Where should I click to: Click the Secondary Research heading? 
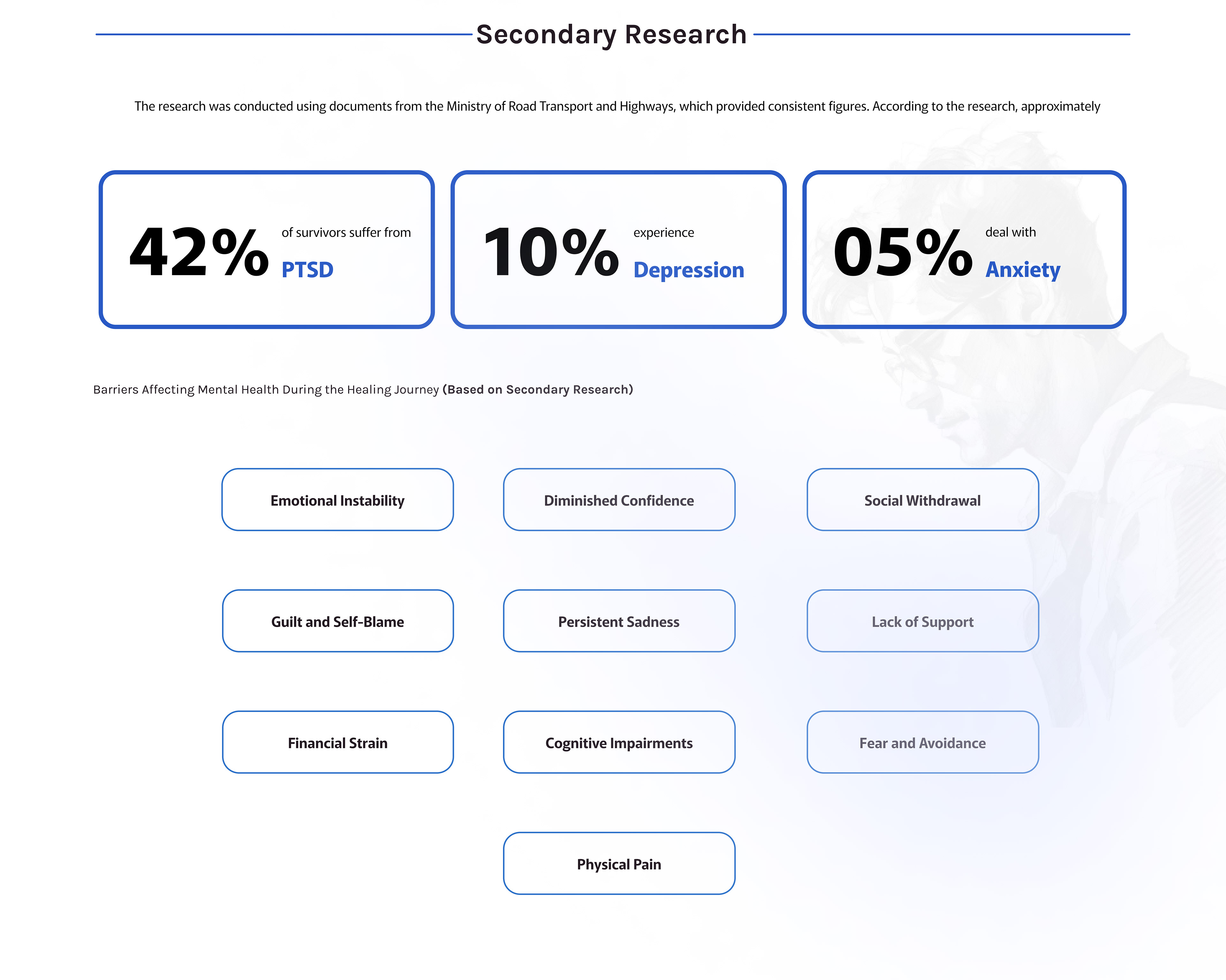(x=611, y=34)
